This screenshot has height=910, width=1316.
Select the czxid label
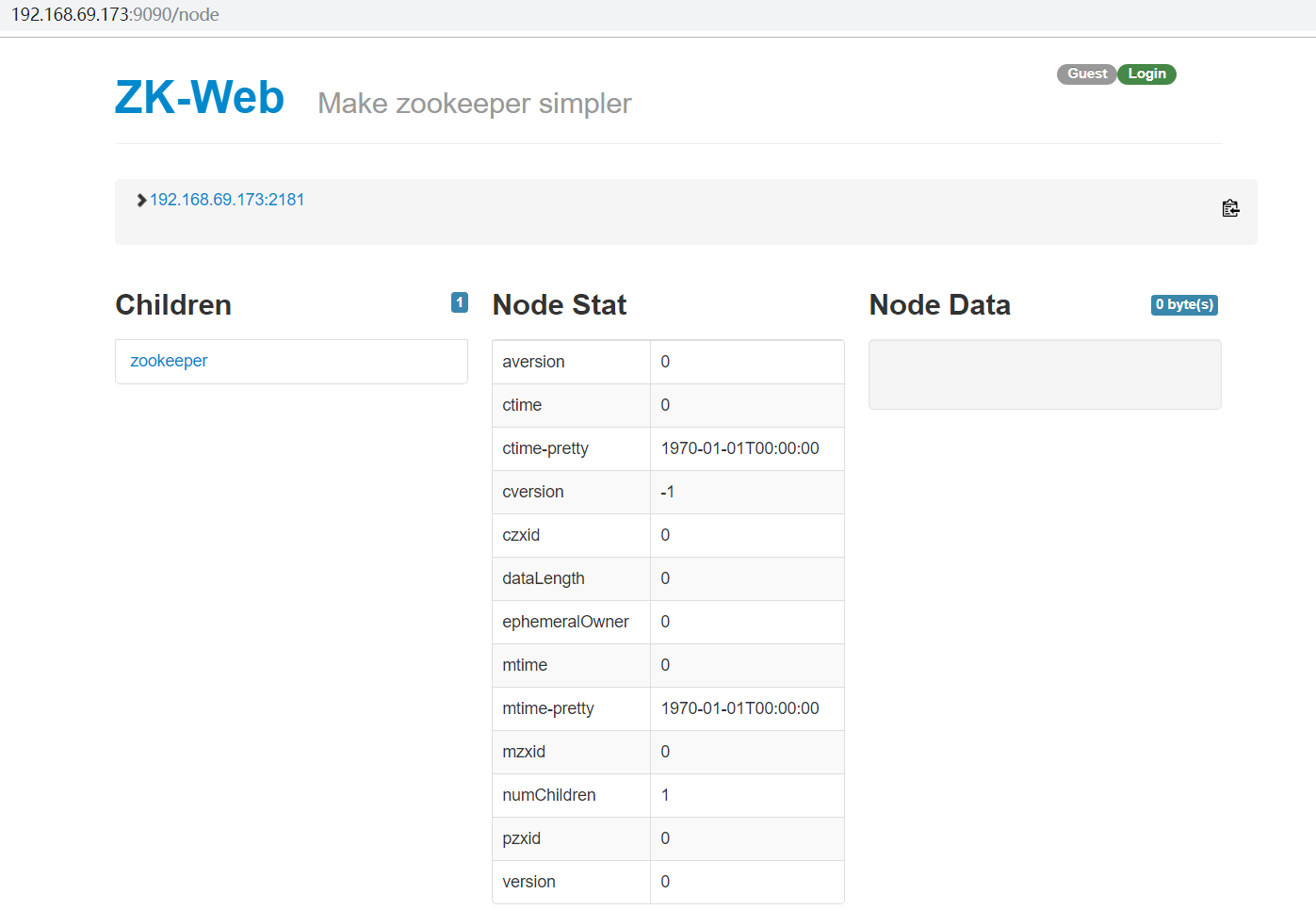coord(521,535)
